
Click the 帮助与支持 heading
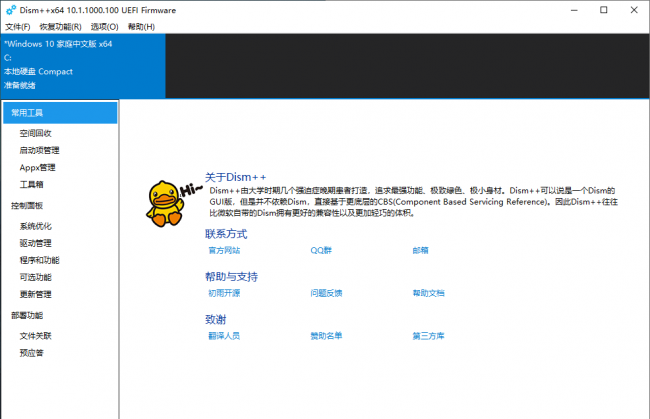231,276
